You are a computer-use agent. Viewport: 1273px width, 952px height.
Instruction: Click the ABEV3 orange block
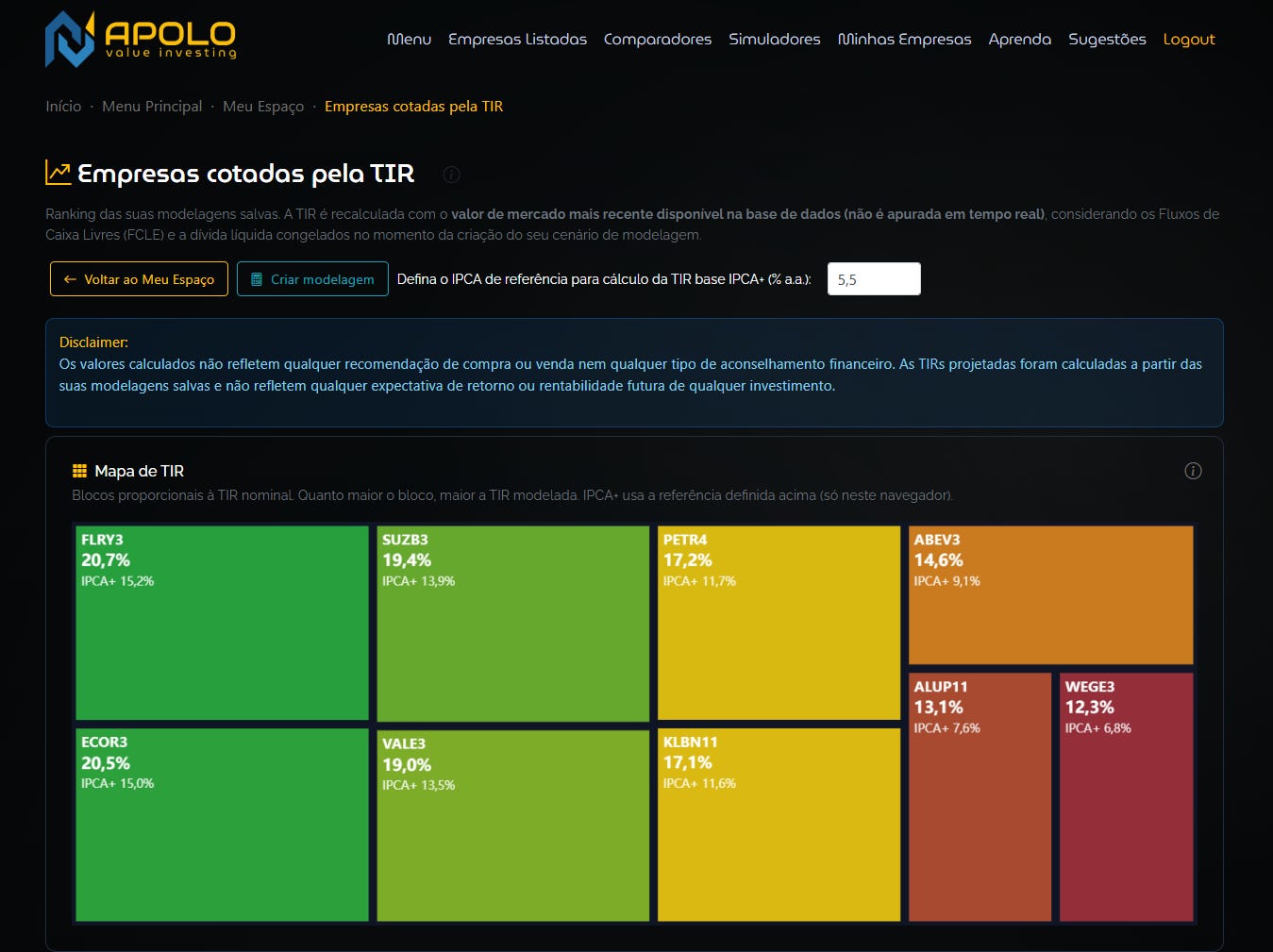pyautogui.click(x=1051, y=594)
